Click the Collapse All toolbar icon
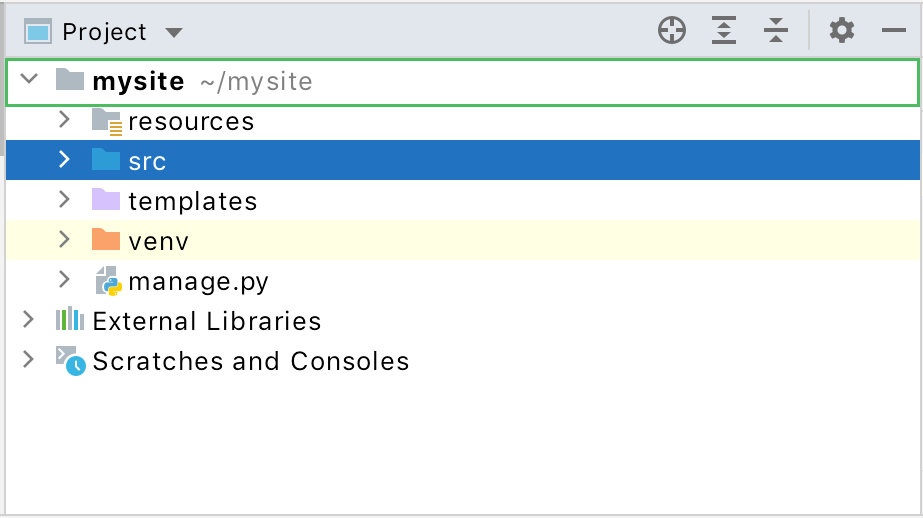The height and width of the screenshot is (518, 923). (776, 31)
